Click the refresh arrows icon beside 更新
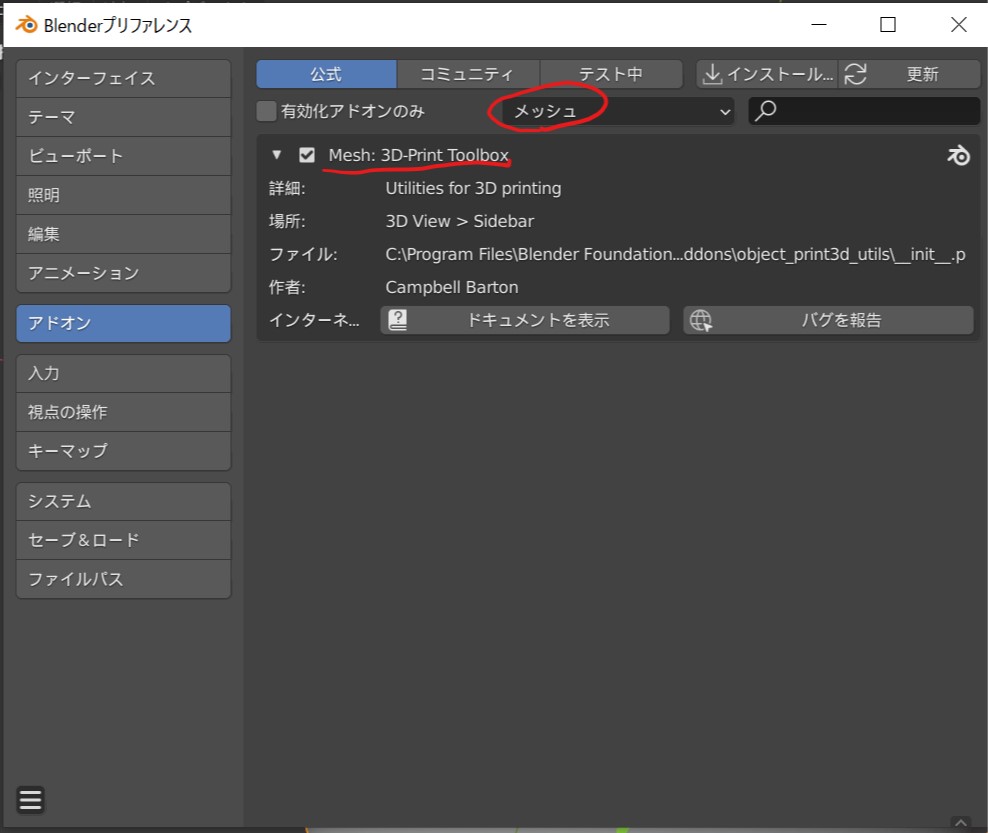This screenshot has width=988, height=833. pyautogui.click(x=855, y=74)
